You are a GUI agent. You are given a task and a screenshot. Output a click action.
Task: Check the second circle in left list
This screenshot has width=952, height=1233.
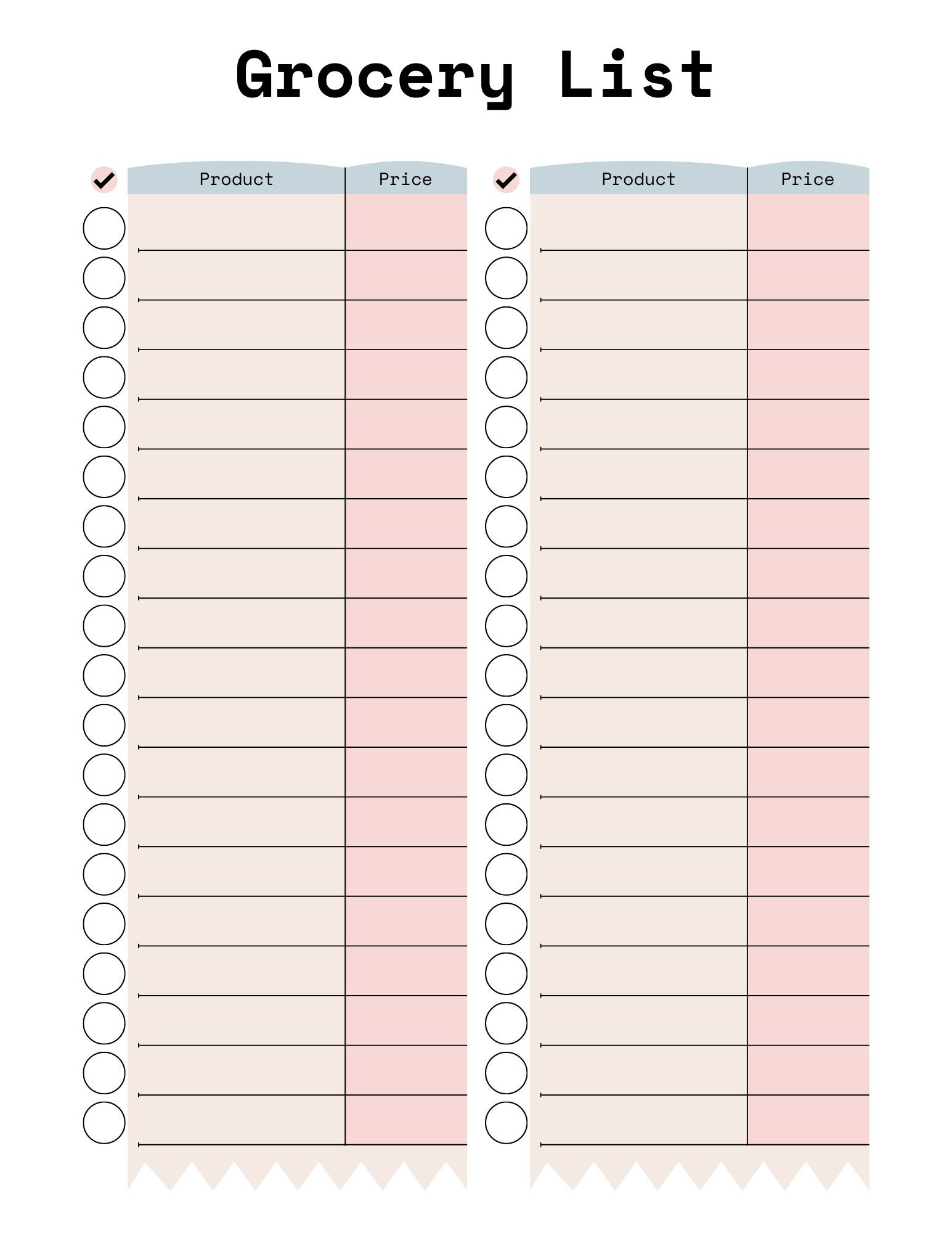click(x=104, y=278)
